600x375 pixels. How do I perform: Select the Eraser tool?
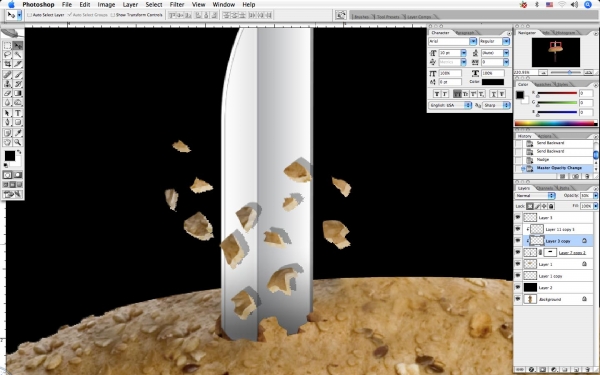(8, 93)
